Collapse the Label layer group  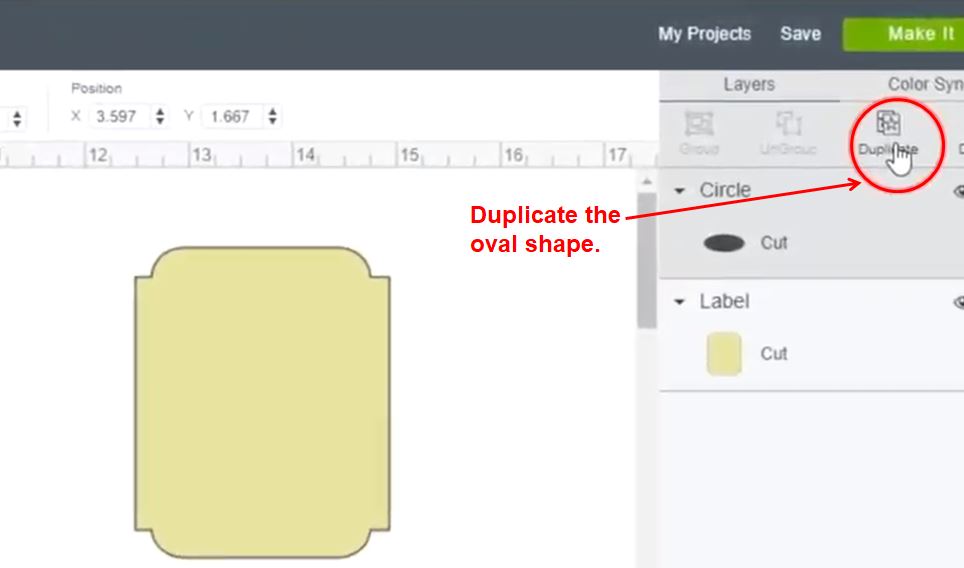click(x=679, y=302)
